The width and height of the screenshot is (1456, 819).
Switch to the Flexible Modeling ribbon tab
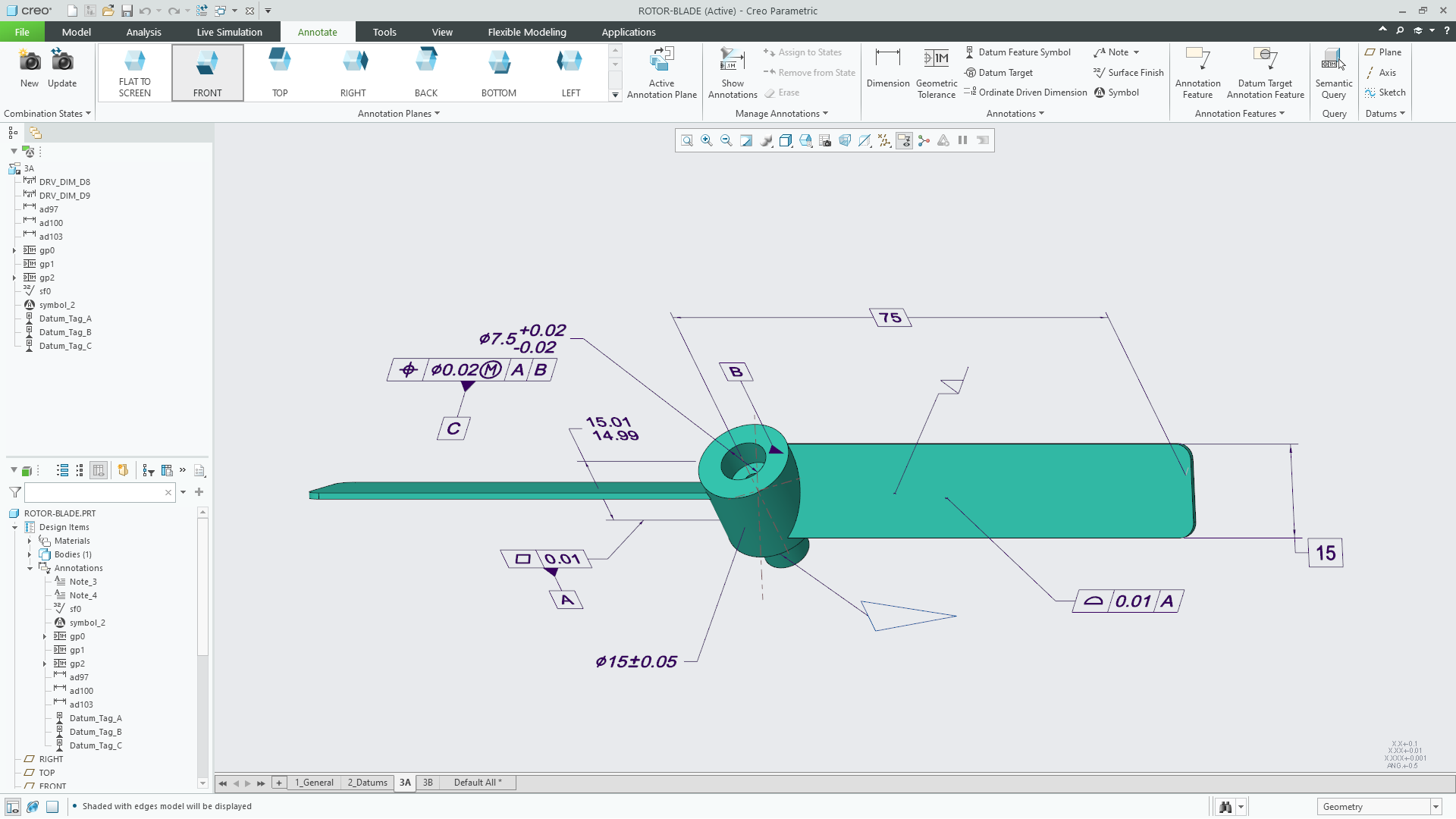(x=526, y=32)
